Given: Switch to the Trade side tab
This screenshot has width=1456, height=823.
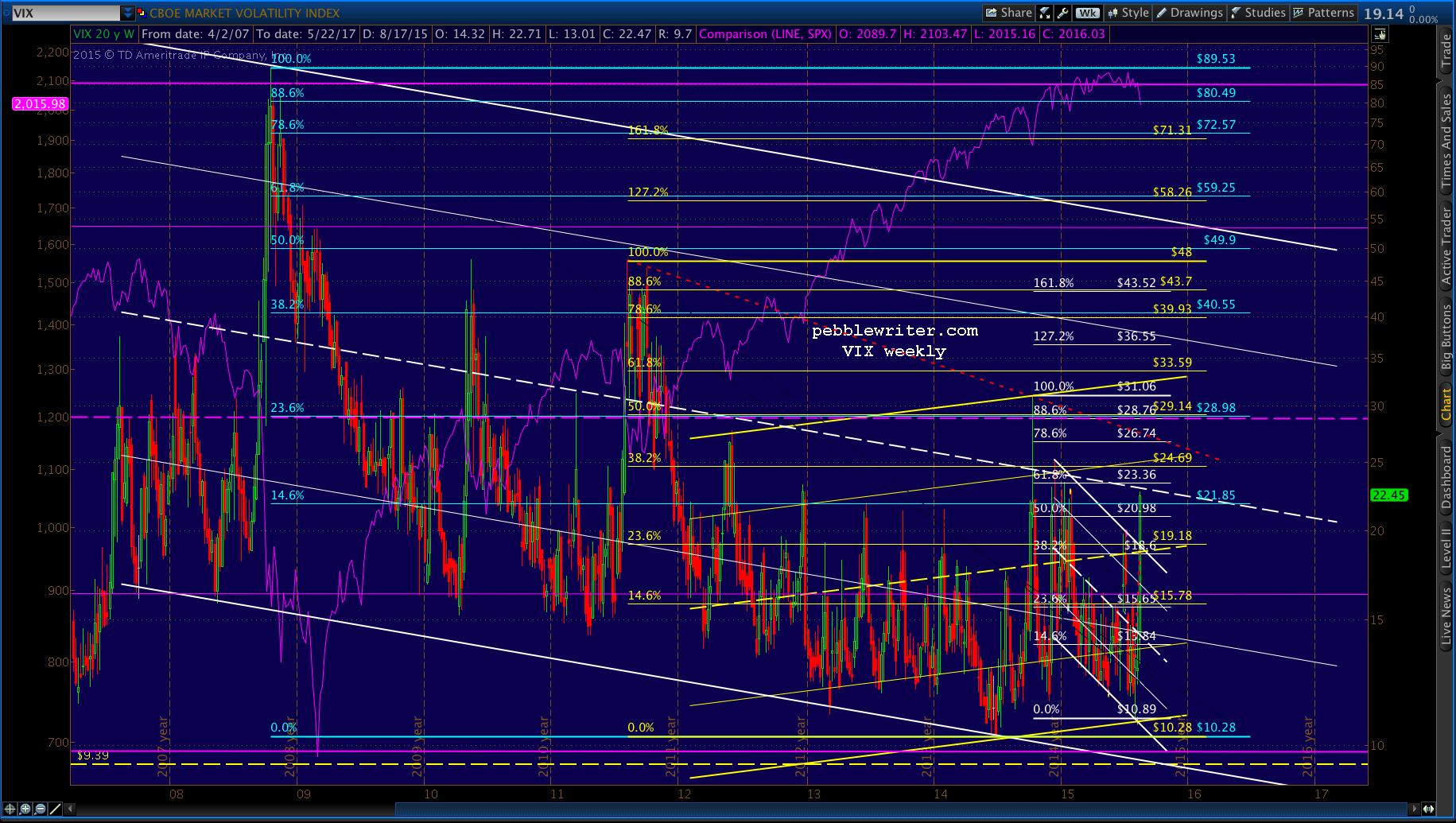Looking at the screenshot, I should coord(1446,49).
